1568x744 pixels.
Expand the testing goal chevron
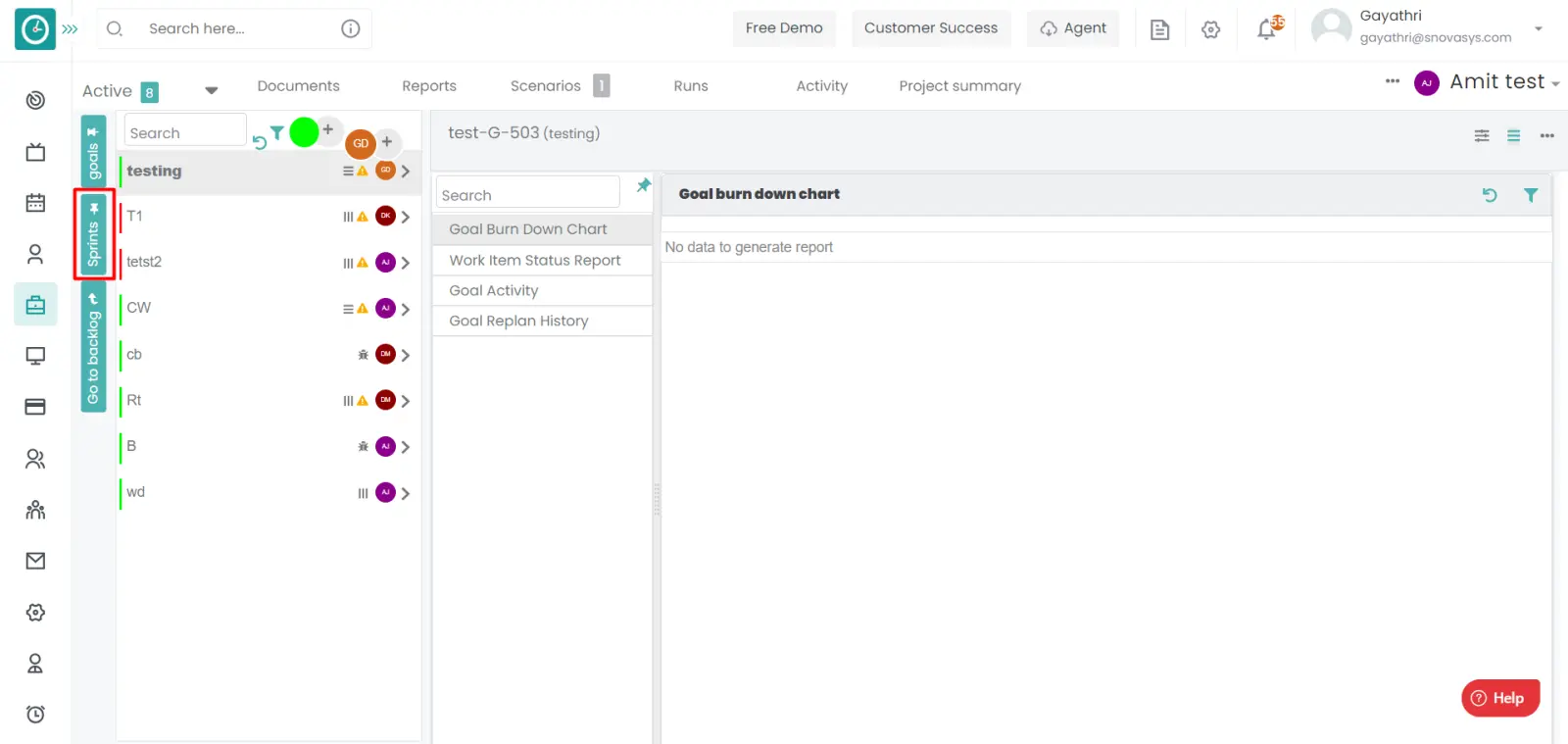pos(406,171)
